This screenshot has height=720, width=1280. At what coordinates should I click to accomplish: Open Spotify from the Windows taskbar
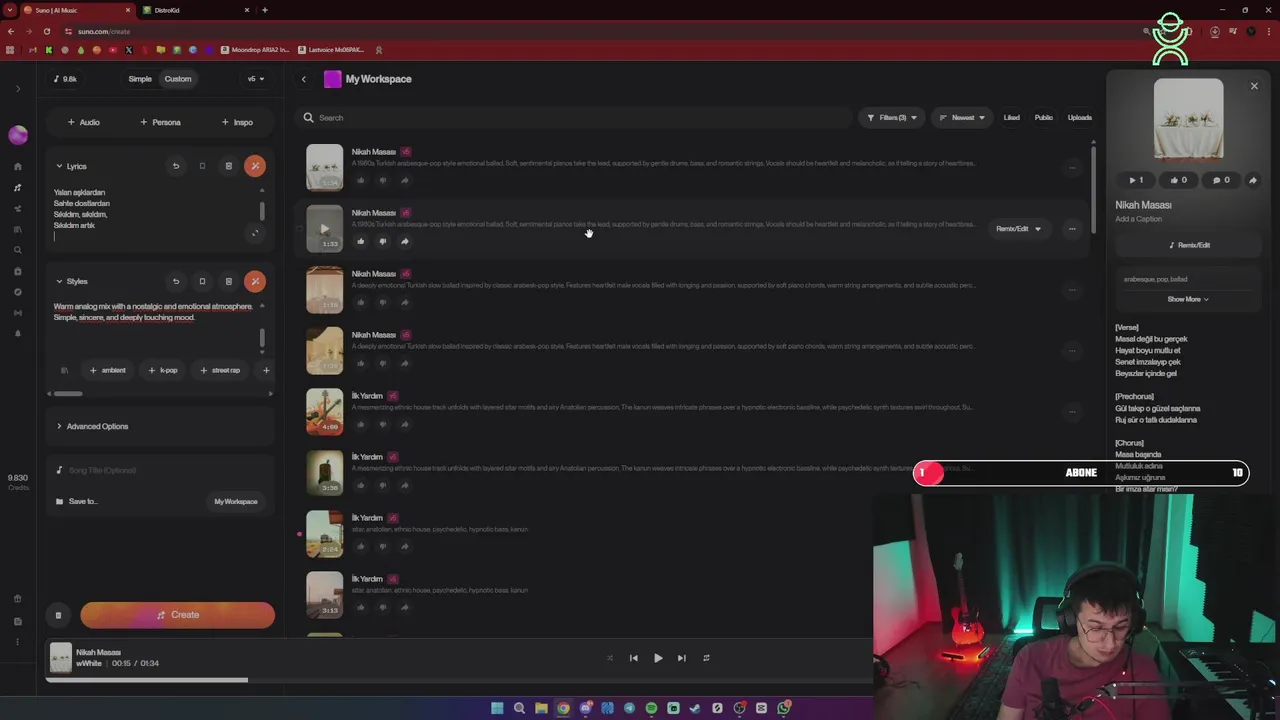click(x=651, y=708)
